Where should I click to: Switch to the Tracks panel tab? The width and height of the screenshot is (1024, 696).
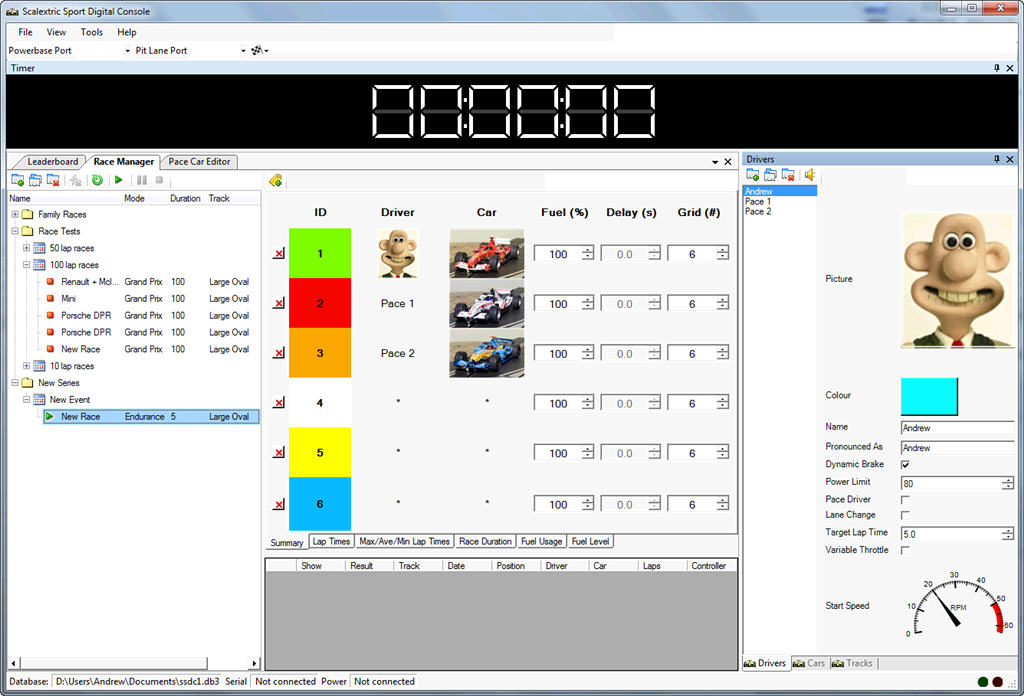853,663
